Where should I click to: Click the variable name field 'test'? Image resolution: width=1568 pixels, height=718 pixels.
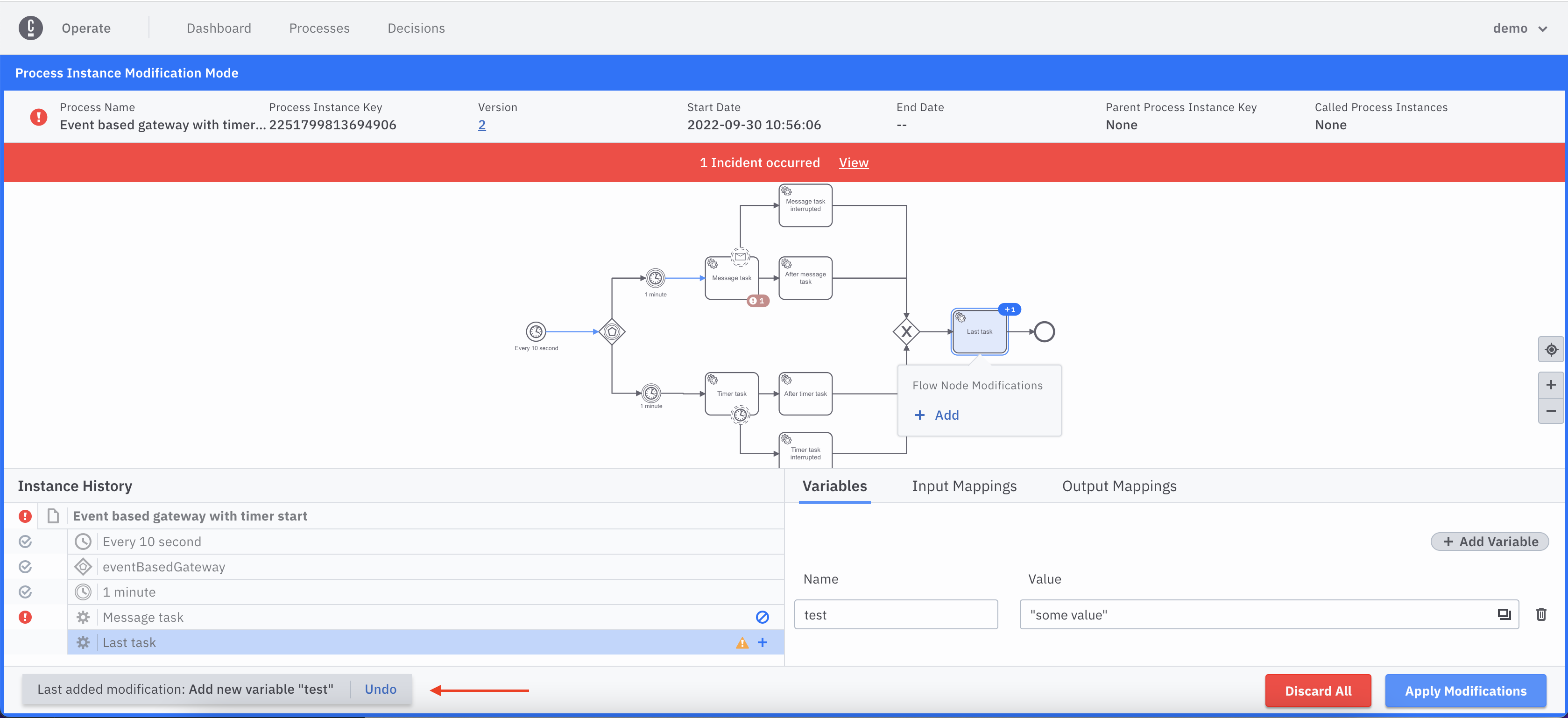click(896, 614)
